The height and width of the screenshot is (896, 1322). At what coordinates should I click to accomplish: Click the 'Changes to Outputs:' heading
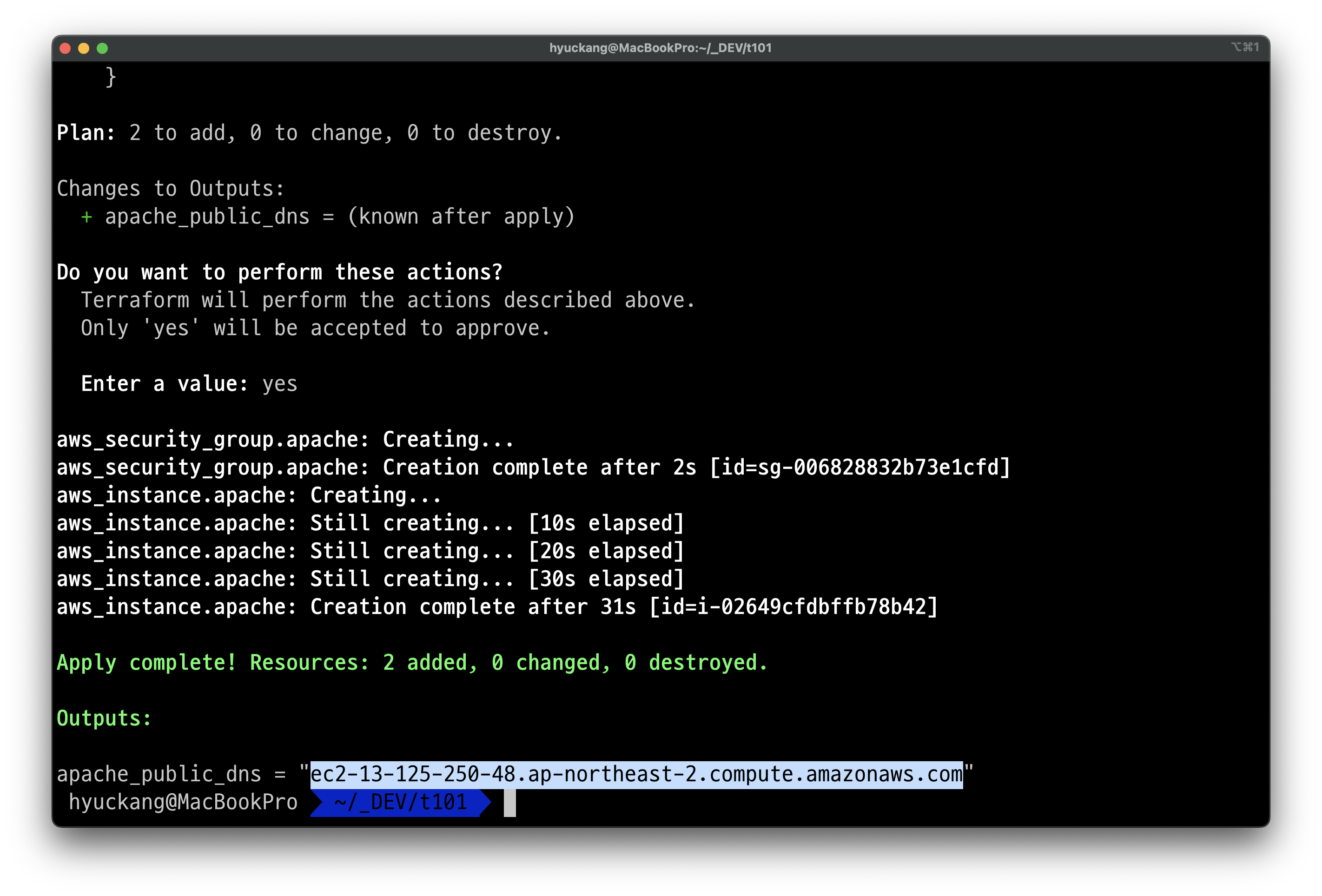(170, 189)
